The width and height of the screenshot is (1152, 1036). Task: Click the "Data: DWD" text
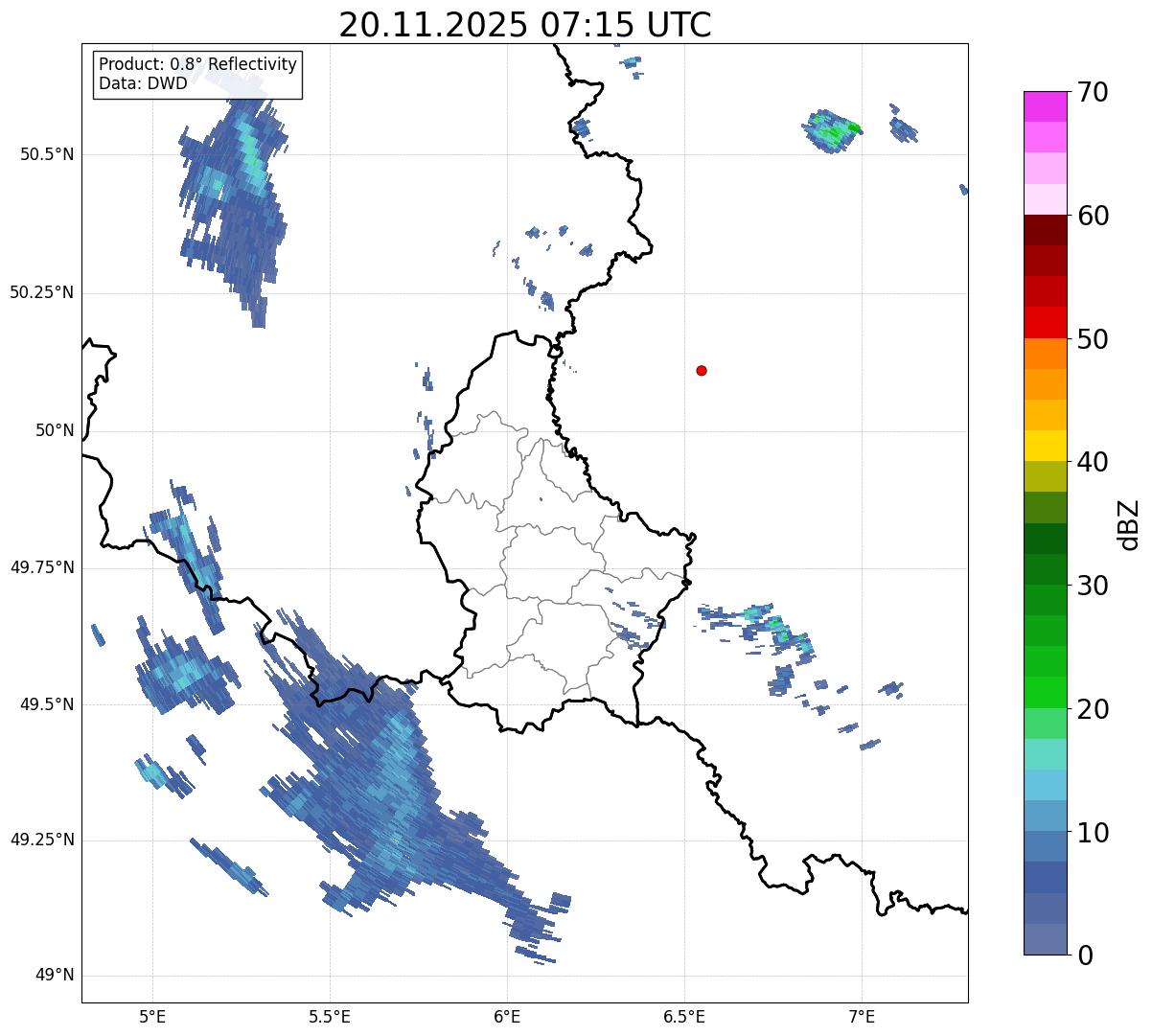click(143, 83)
